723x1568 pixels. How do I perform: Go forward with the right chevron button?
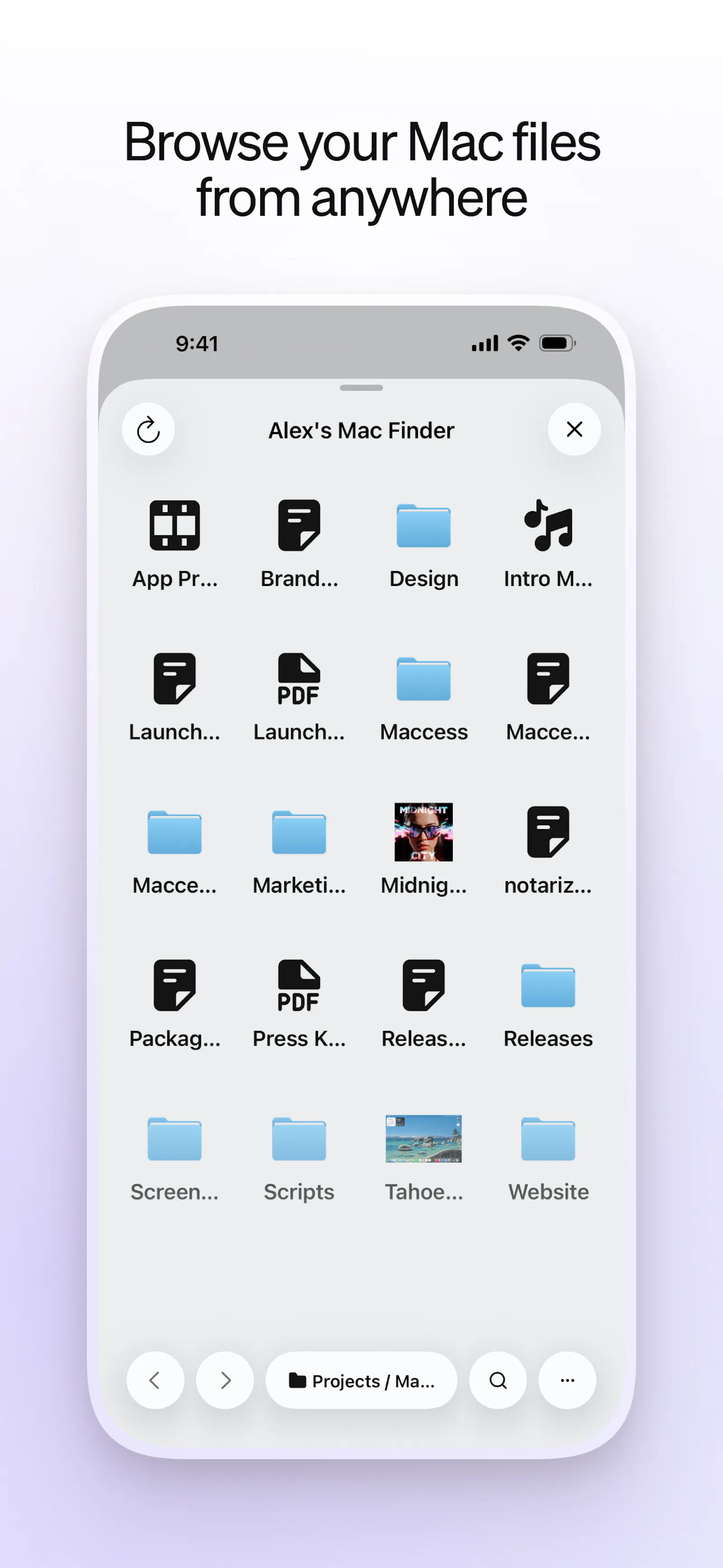(225, 1380)
